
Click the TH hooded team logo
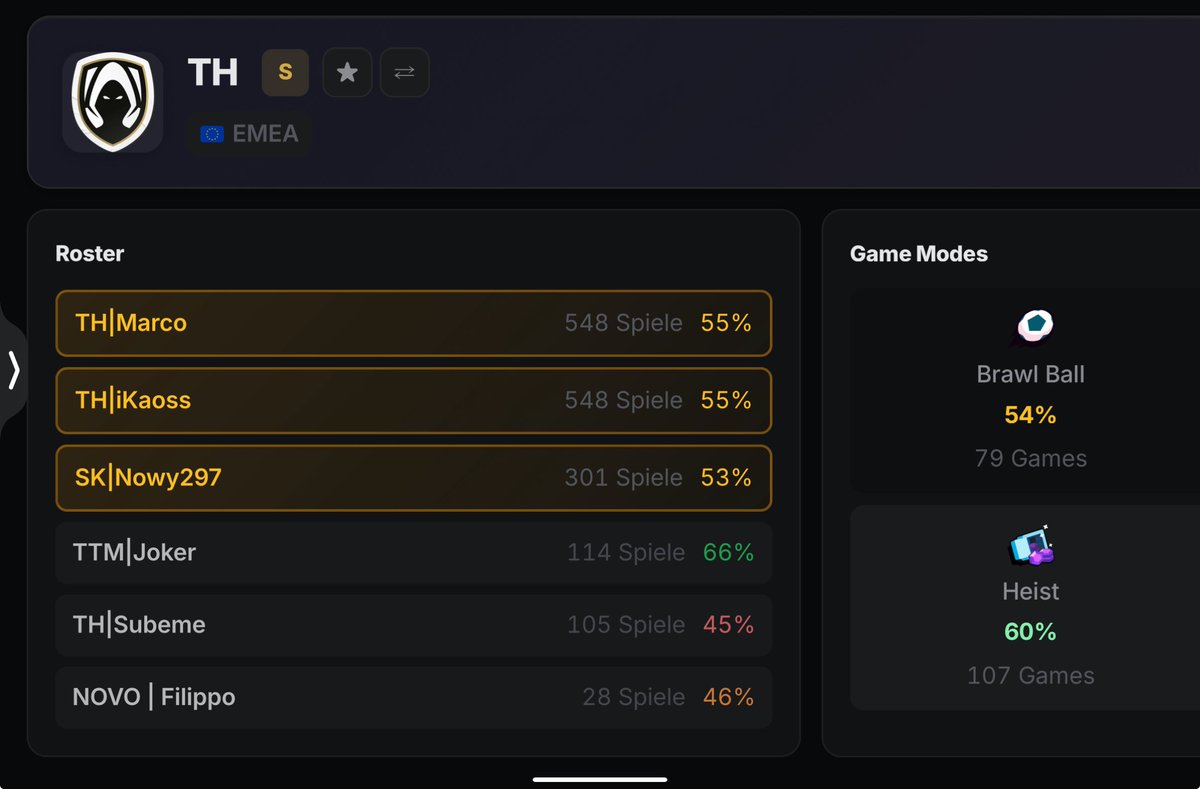tap(113, 102)
